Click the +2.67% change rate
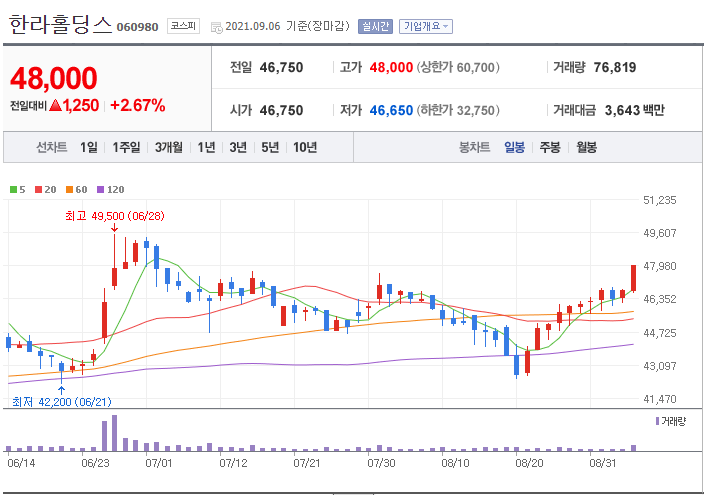The width and height of the screenshot is (704, 495). click(137, 106)
